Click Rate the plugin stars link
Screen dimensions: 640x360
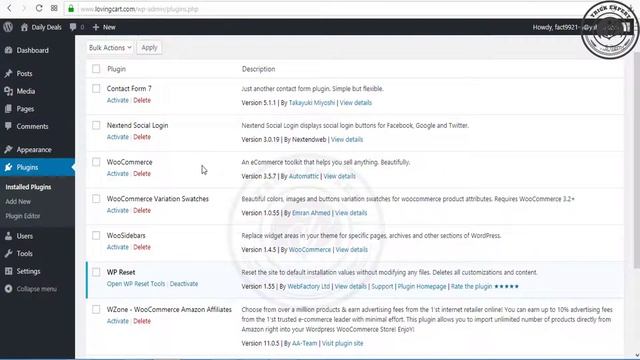(x=484, y=286)
